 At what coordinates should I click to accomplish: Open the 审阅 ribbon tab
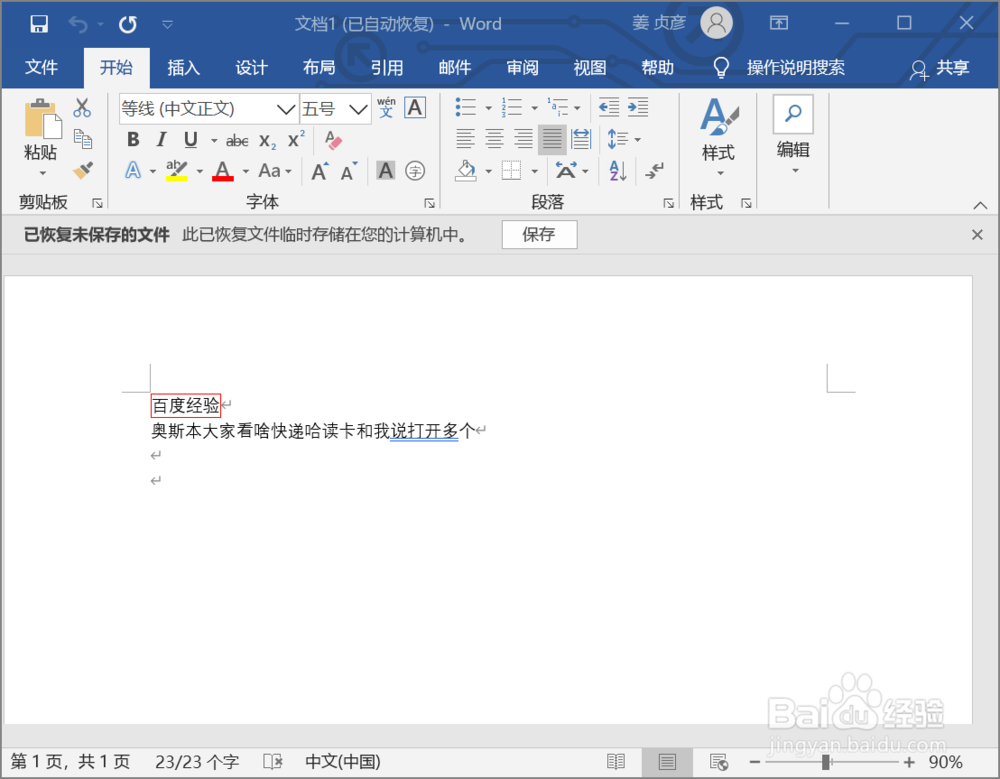click(521, 68)
